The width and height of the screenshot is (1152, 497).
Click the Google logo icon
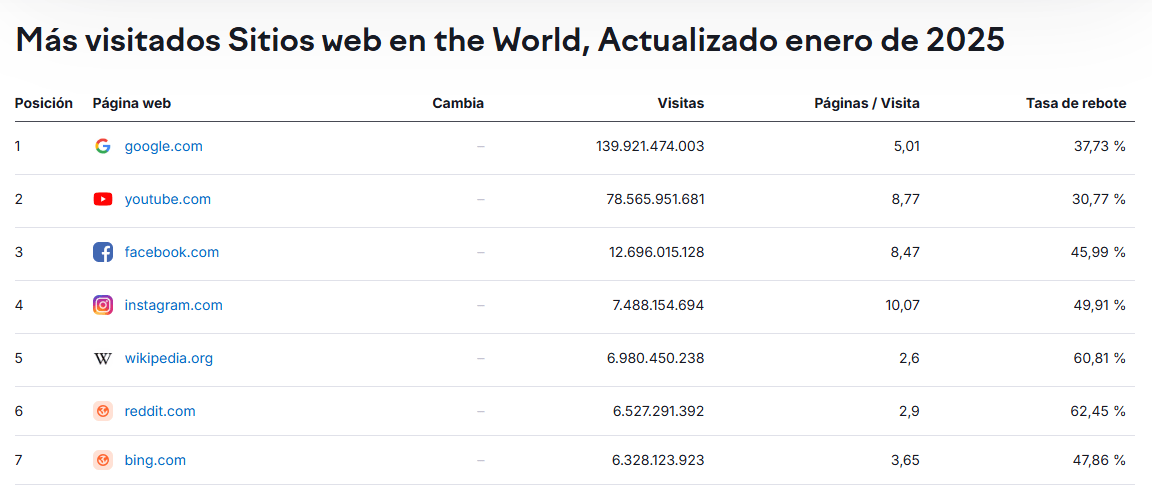[x=102, y=146]
